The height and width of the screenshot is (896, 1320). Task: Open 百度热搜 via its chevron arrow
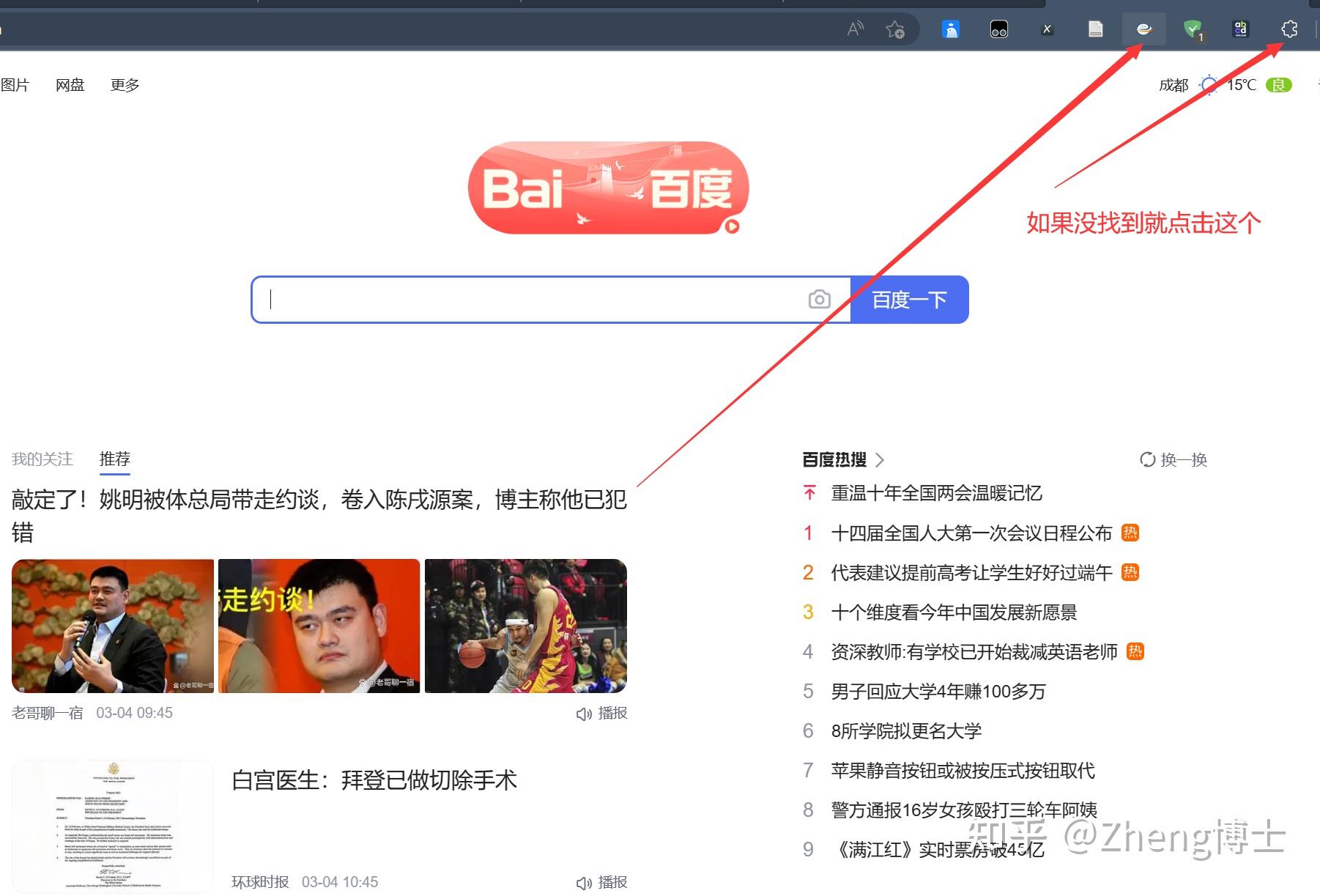(880, 459)
